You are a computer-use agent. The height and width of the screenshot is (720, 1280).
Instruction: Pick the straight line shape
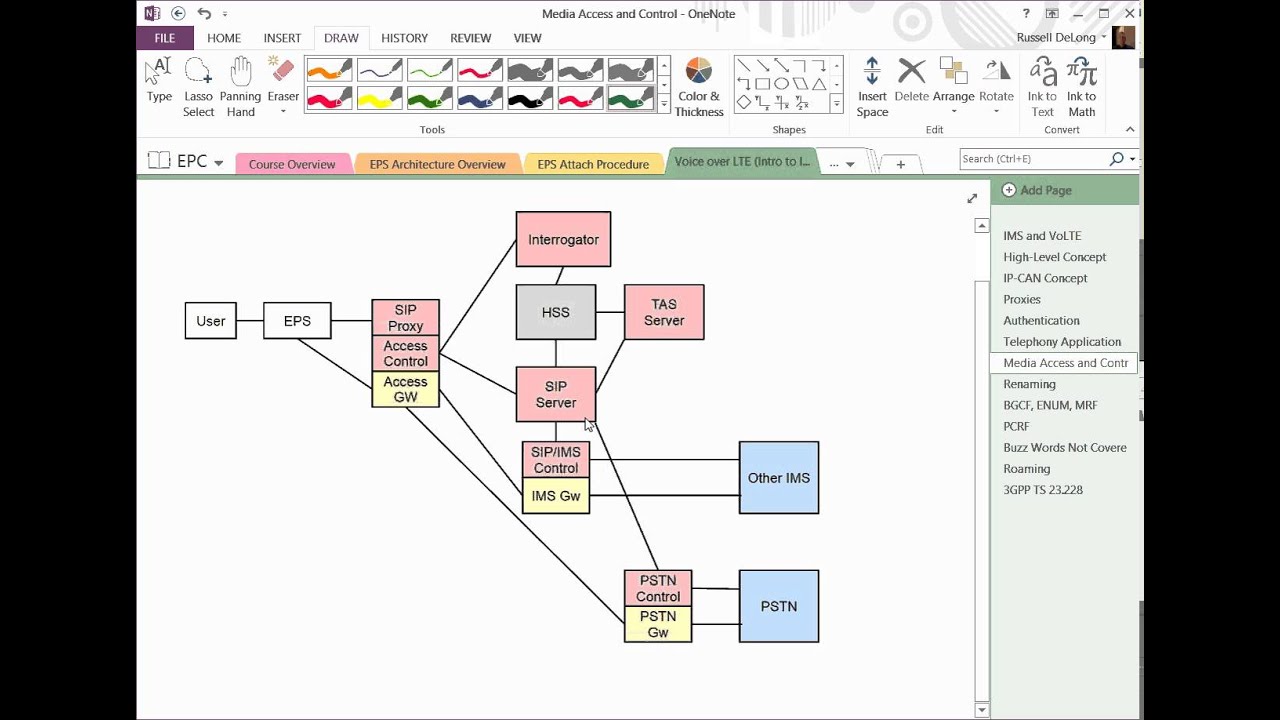[x=743, y=65]
